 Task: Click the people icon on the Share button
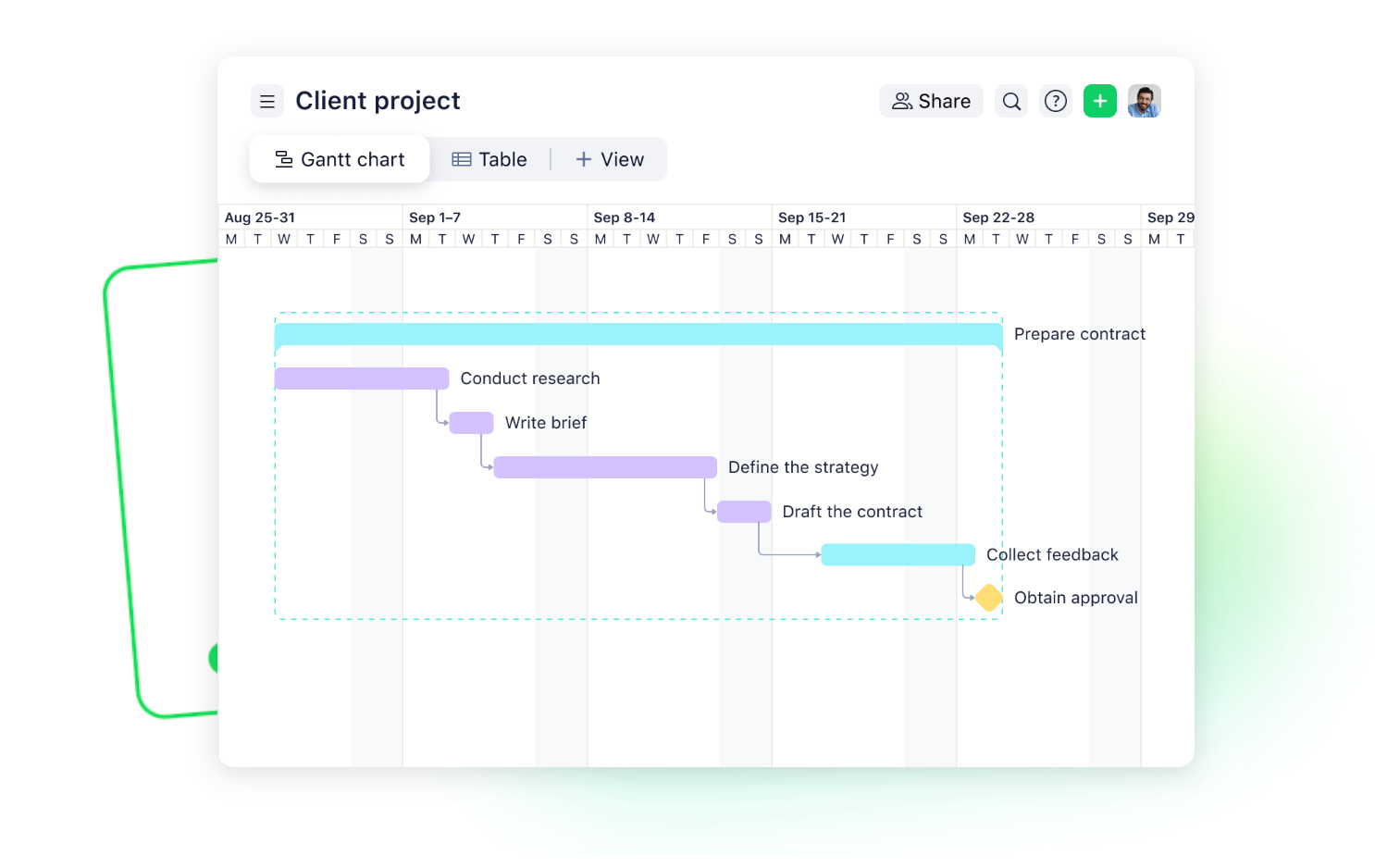click(901, 101)
